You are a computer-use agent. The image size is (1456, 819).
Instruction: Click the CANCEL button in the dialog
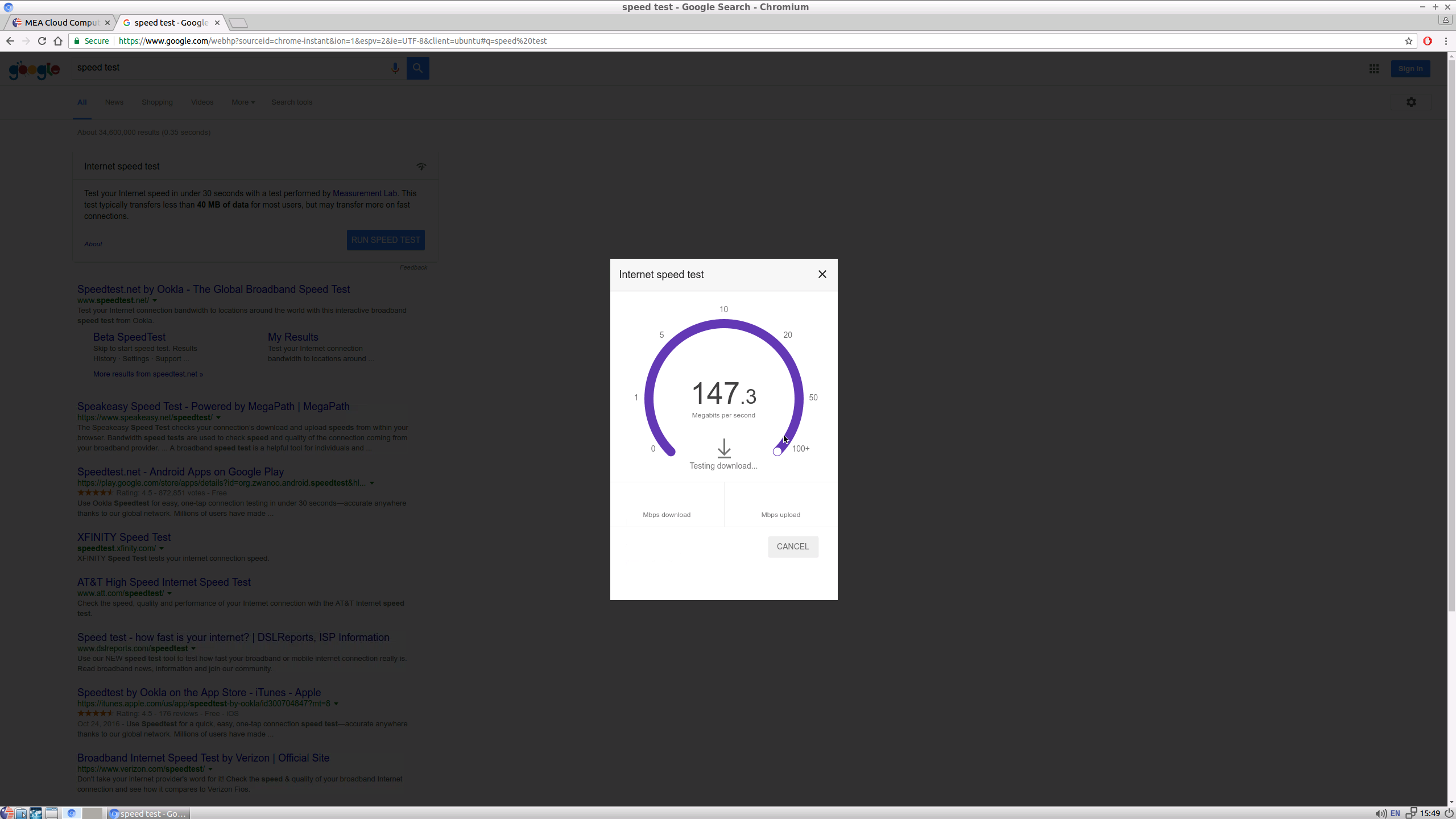(x=792, y=547)
